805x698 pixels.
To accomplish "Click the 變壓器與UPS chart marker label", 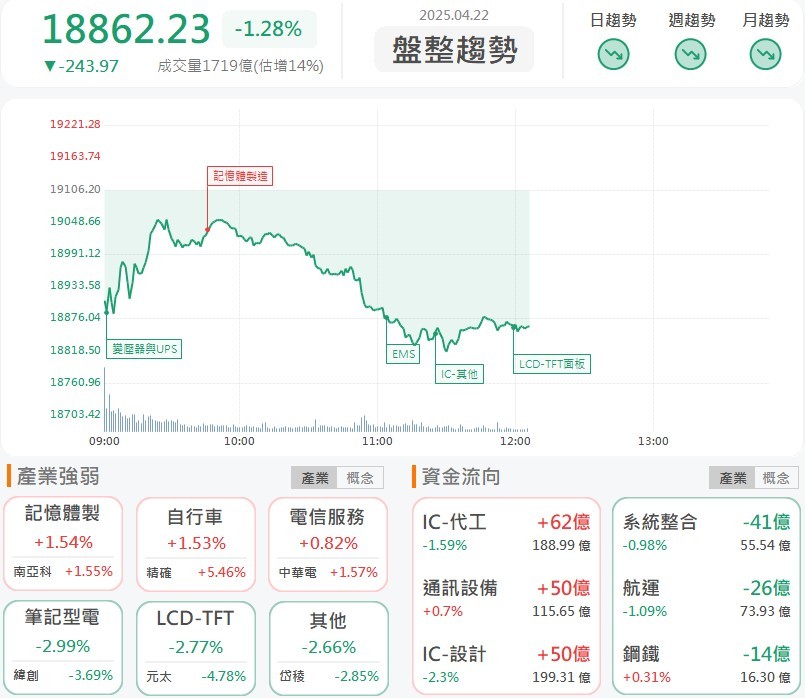I will click(x=144, y=349).
